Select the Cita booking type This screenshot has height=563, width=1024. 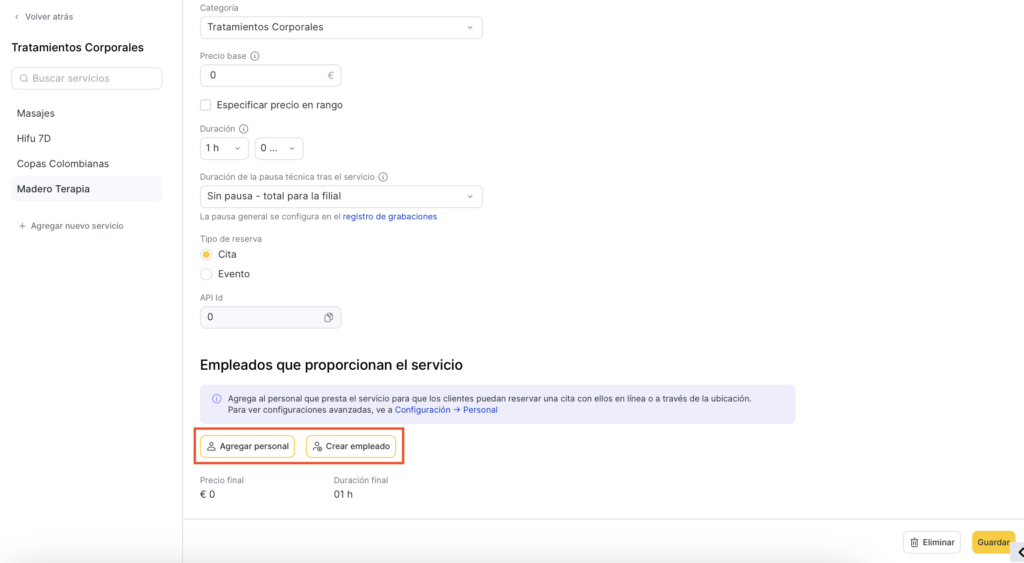pyautogui.click(x=206, y=255)
